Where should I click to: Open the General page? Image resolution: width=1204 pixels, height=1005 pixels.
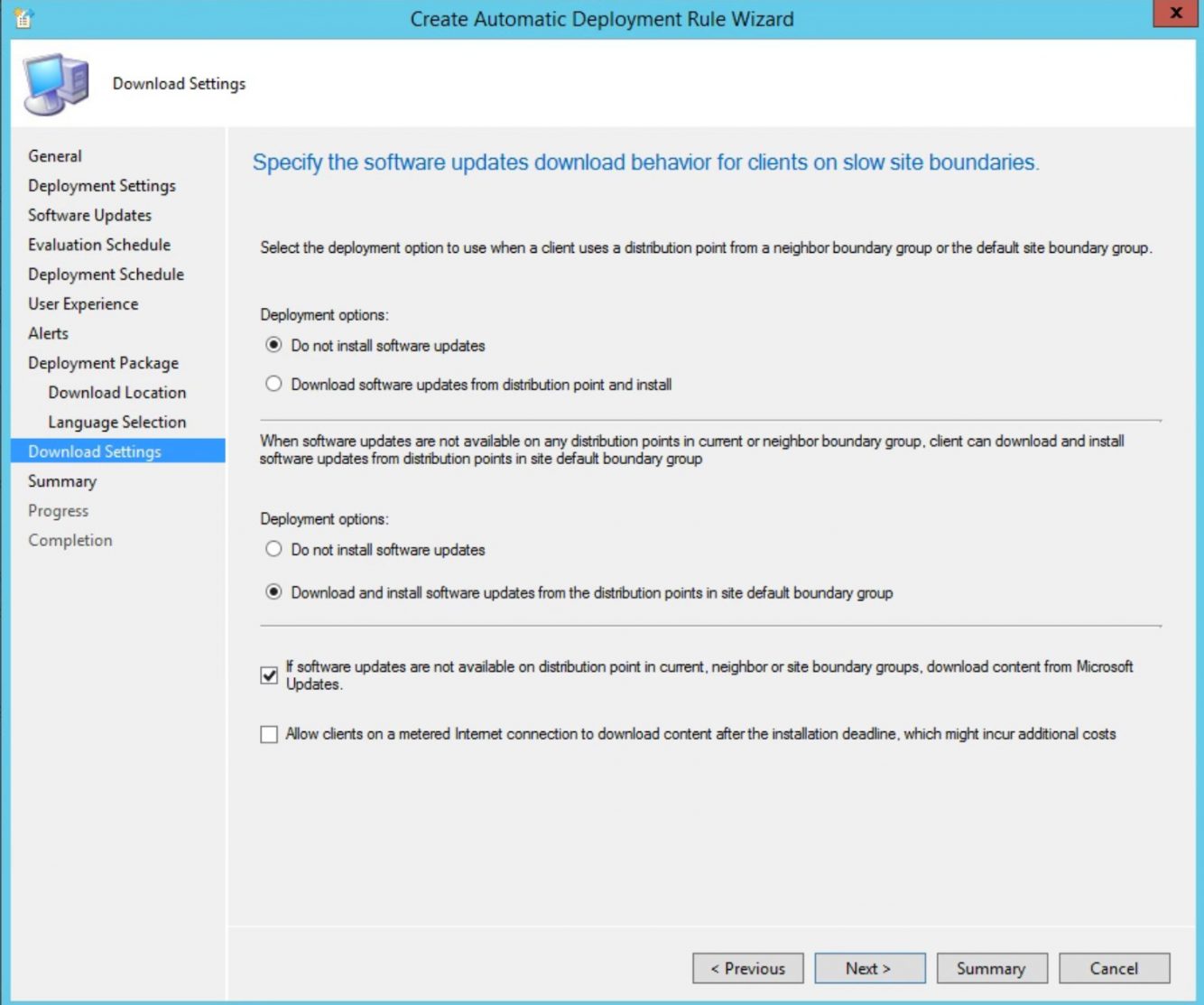click(x=56, y=156)
